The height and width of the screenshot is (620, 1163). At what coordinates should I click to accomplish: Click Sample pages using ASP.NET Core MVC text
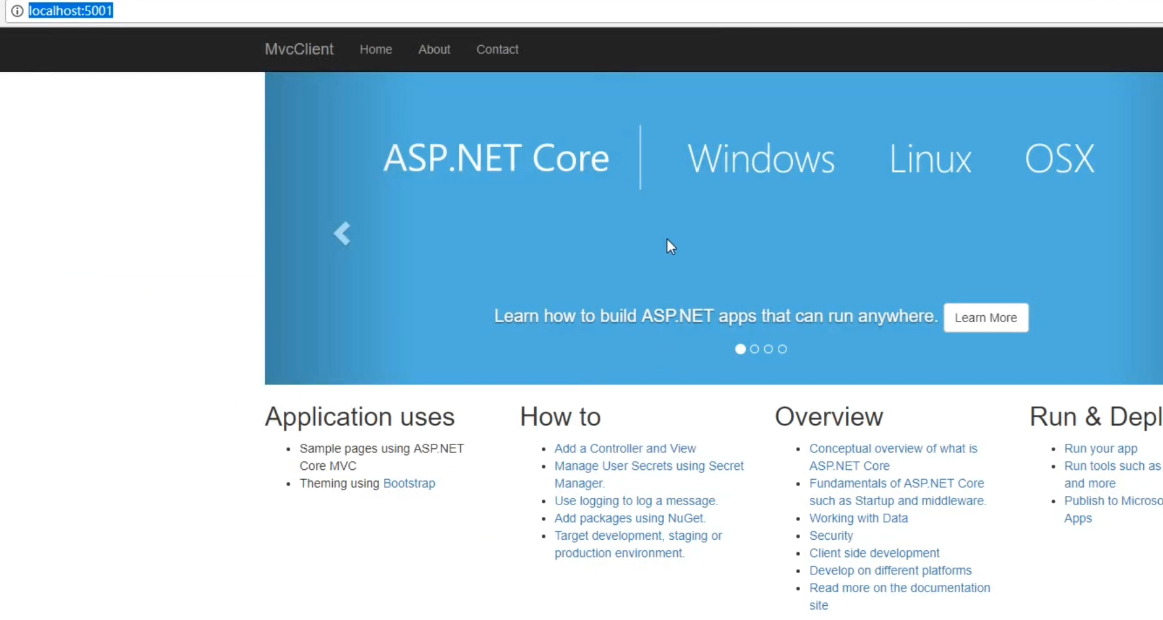pyautogui.click(x=382, y=458)
